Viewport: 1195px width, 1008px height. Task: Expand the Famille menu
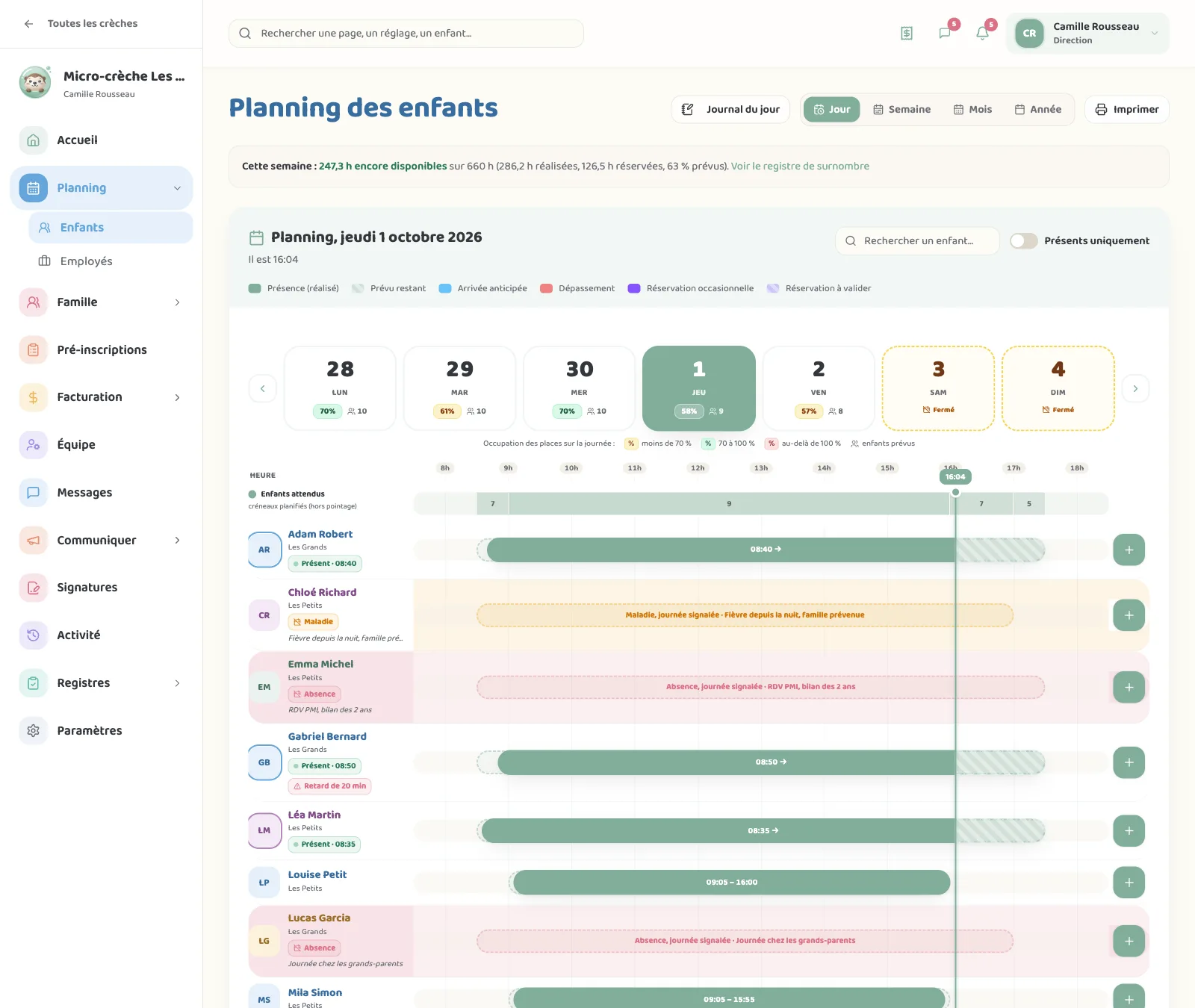177,302
